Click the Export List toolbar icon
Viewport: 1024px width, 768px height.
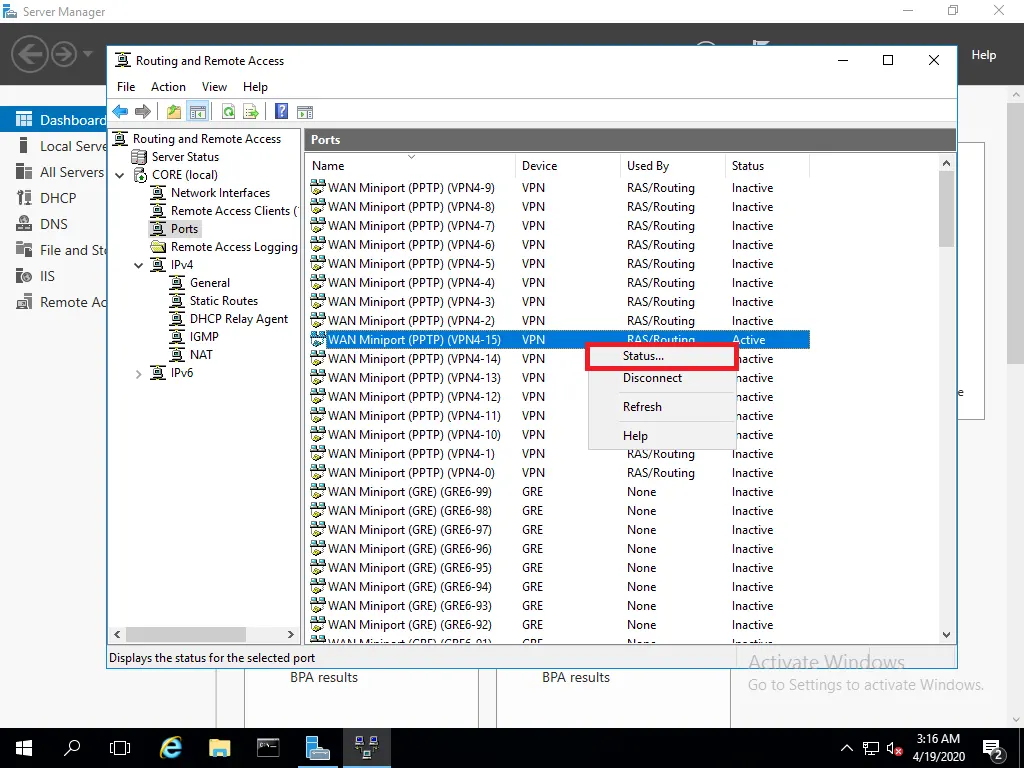click(251, 112)
